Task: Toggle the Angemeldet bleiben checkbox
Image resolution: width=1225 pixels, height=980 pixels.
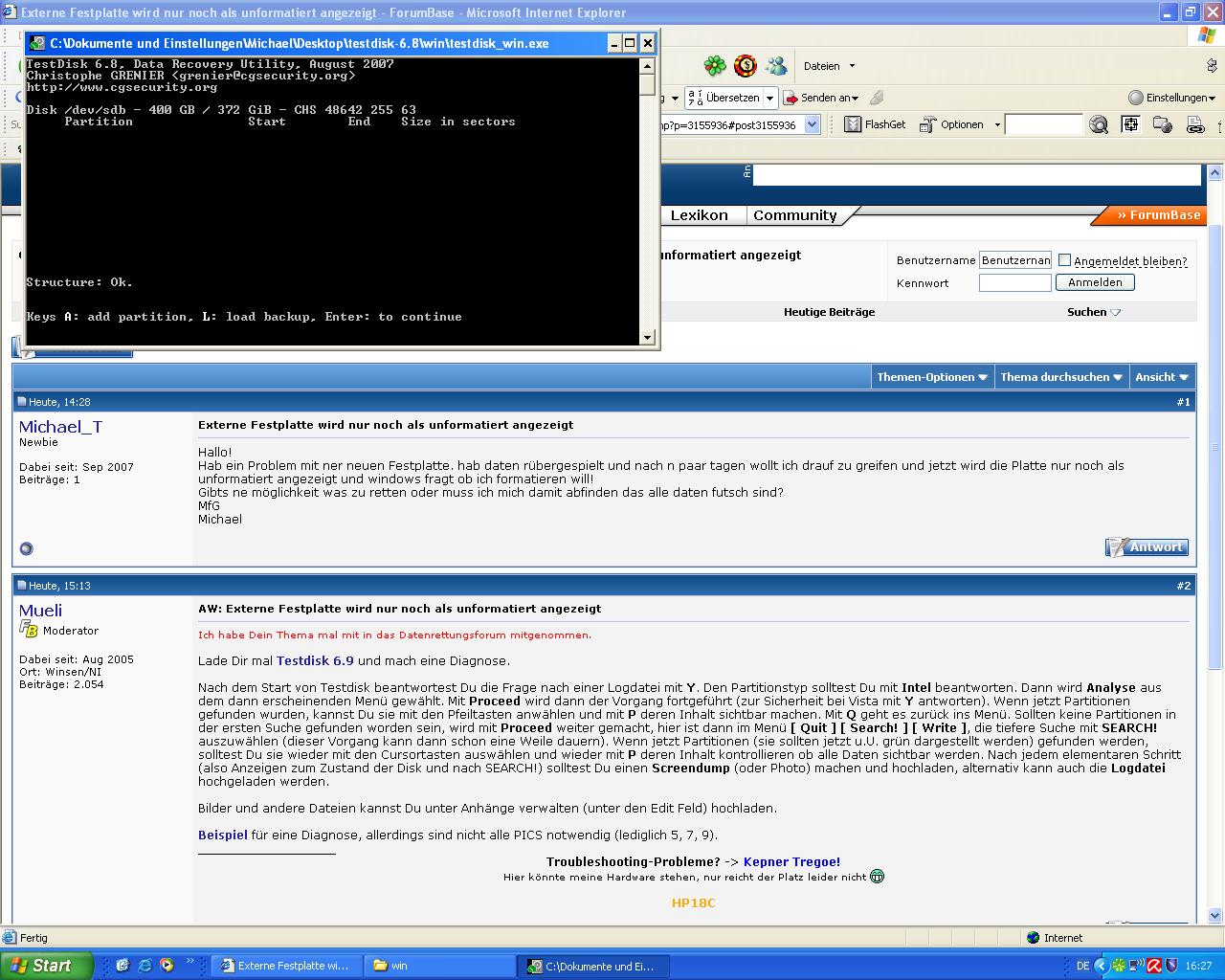Action: 1064,260
